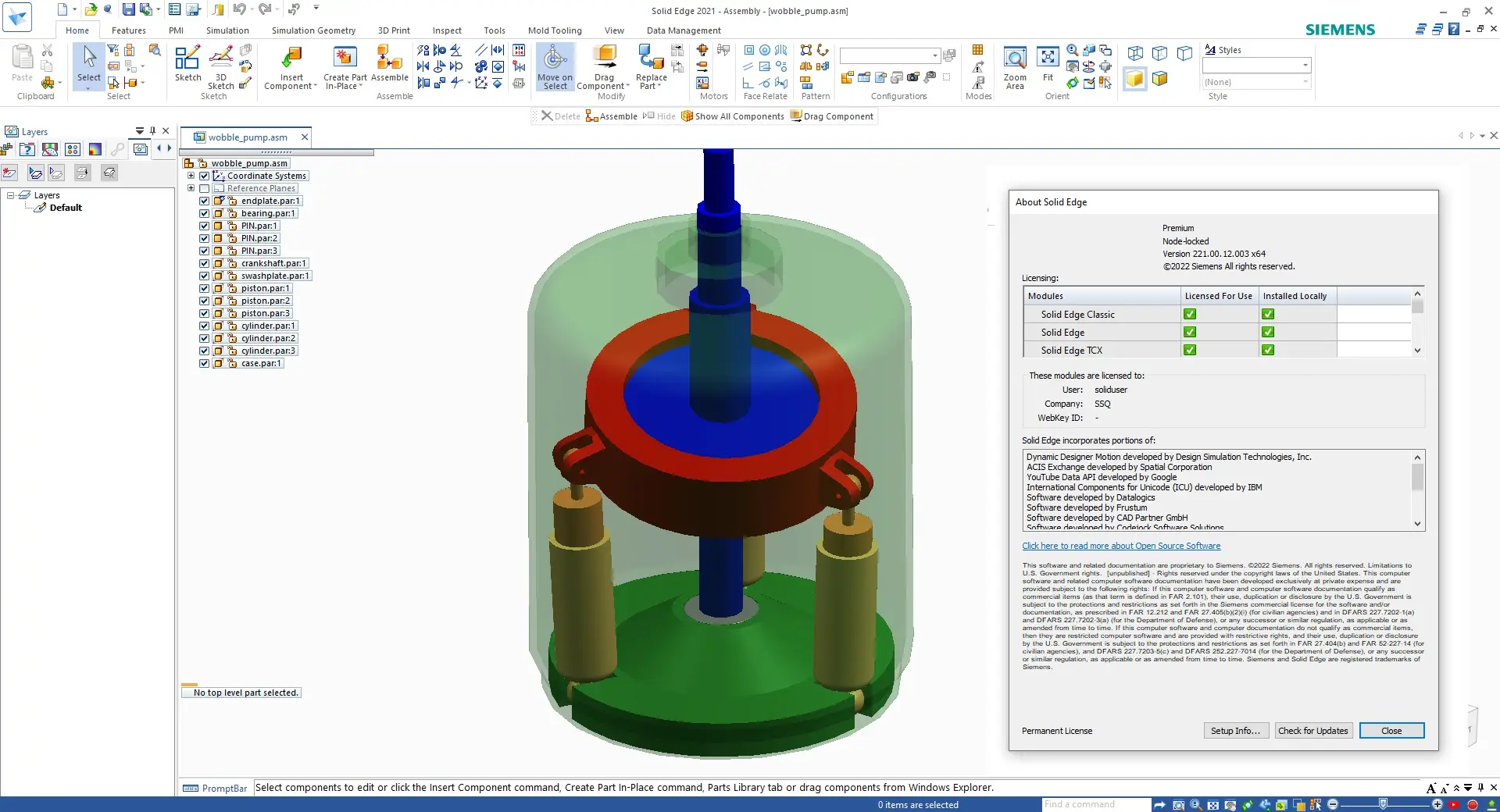Open the Styles dropdown list
The width and height of the screenshot is (1500, 812).
[x=1305, y=66]
